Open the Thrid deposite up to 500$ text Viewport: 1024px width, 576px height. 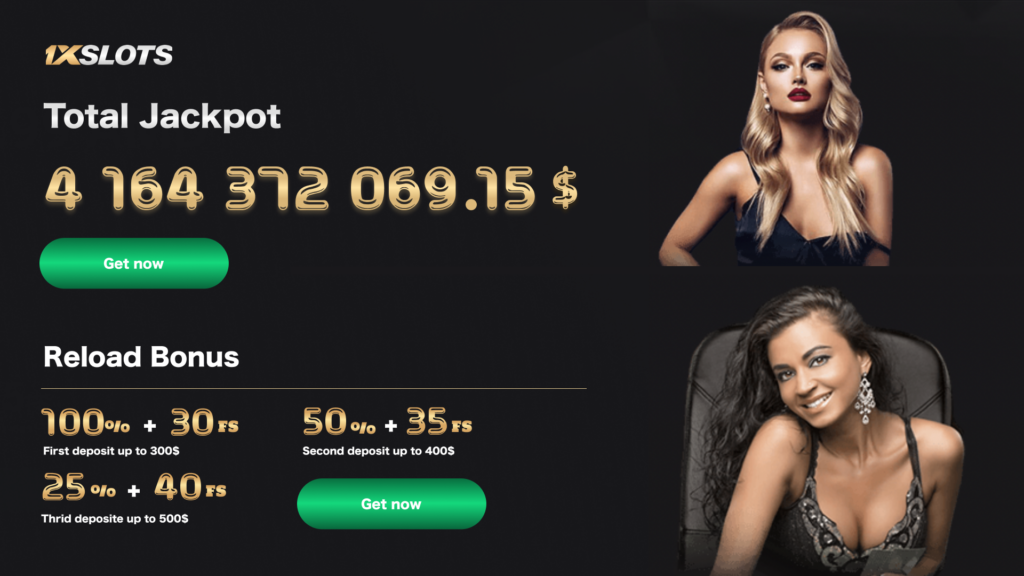point(115,519)
